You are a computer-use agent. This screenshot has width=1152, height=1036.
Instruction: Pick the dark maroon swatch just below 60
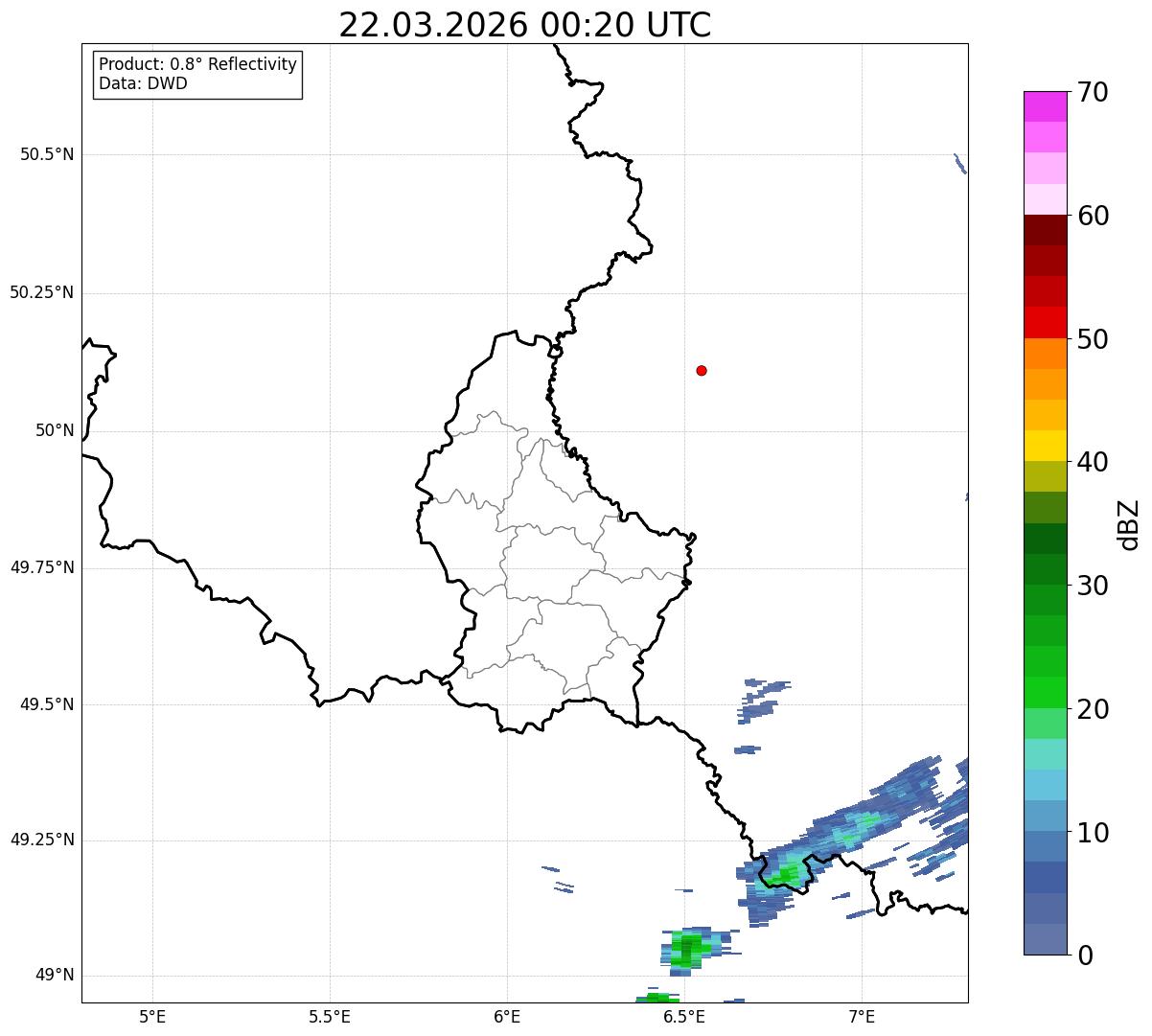[1046, 230]
